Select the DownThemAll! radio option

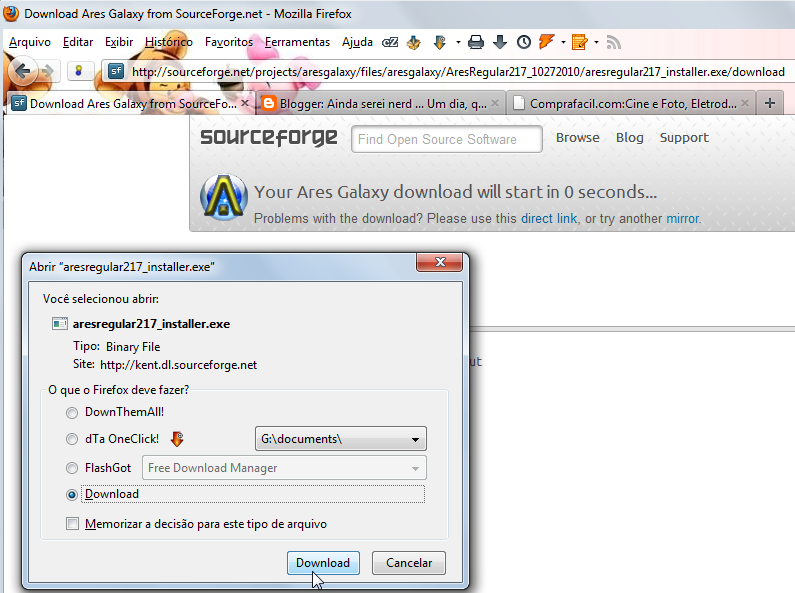[x=72, y=413]
